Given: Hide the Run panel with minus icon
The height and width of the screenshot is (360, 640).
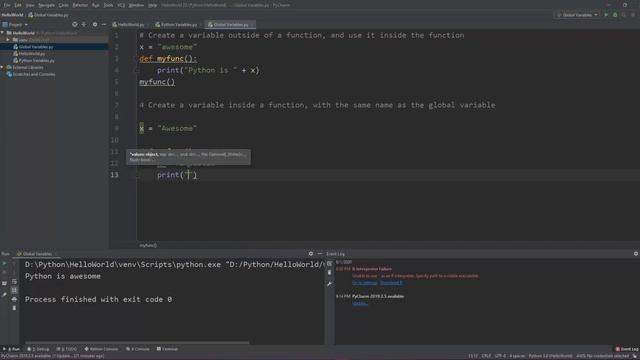Looking at the screenshot, I should (x=320, y=254).
